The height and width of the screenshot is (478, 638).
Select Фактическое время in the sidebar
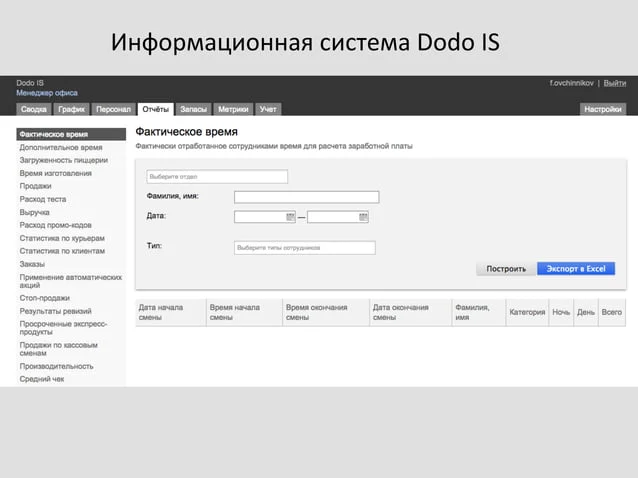tap(71, 134)
